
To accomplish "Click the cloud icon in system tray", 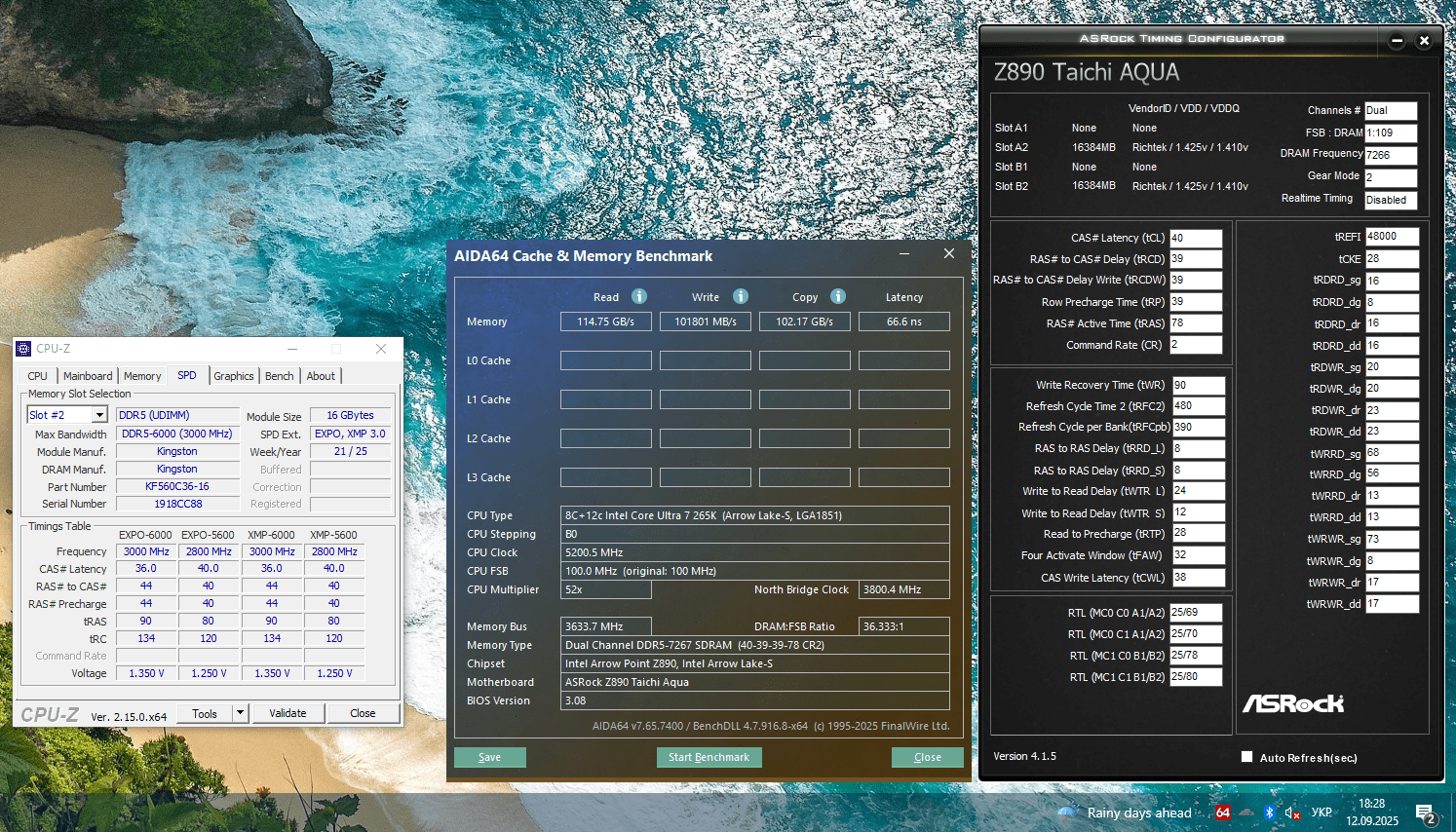I will coord(1245,813).
